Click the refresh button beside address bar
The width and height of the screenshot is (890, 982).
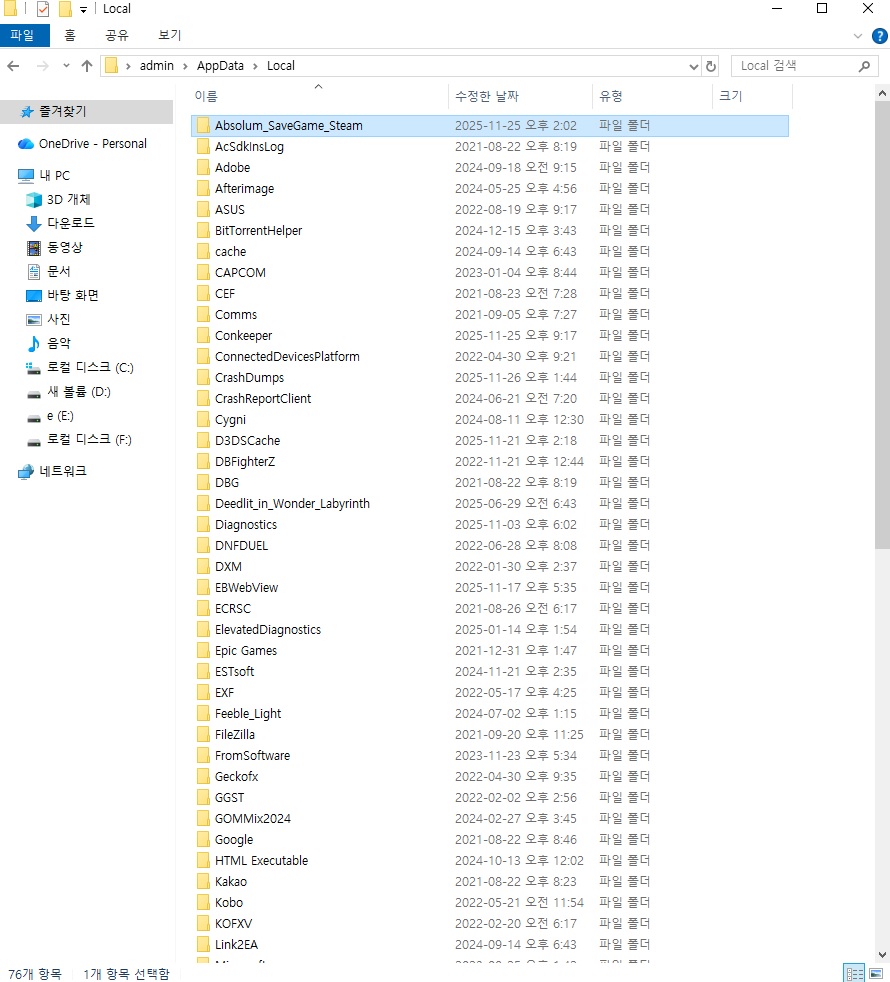coord(711,66)
